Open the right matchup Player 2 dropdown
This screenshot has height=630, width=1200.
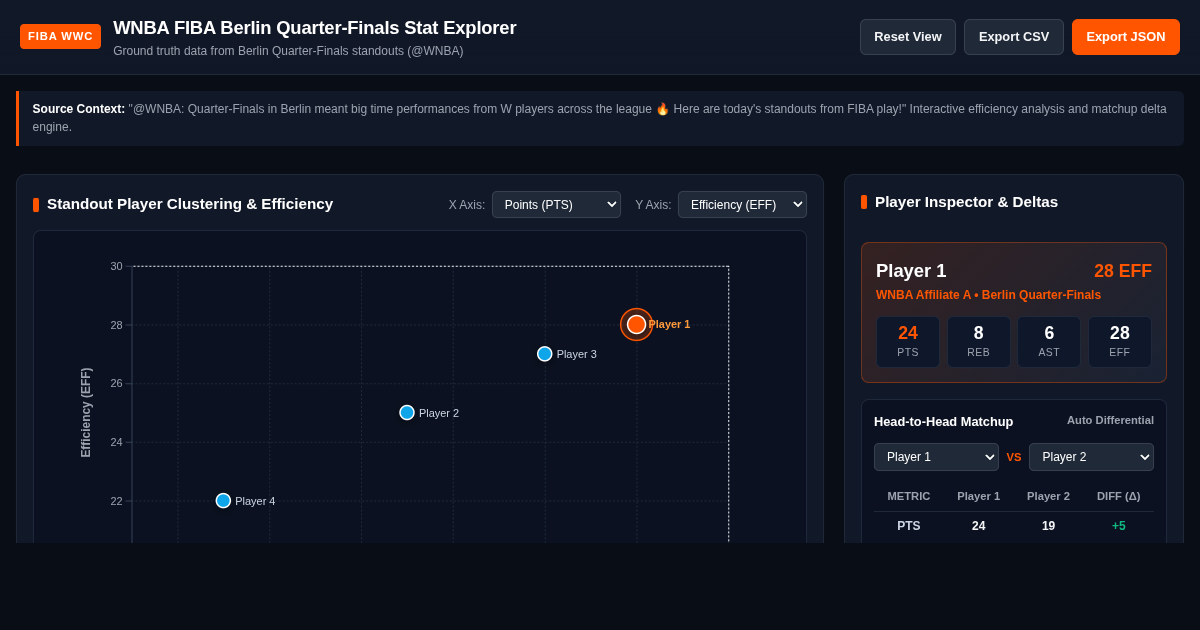pos(1091,457)
